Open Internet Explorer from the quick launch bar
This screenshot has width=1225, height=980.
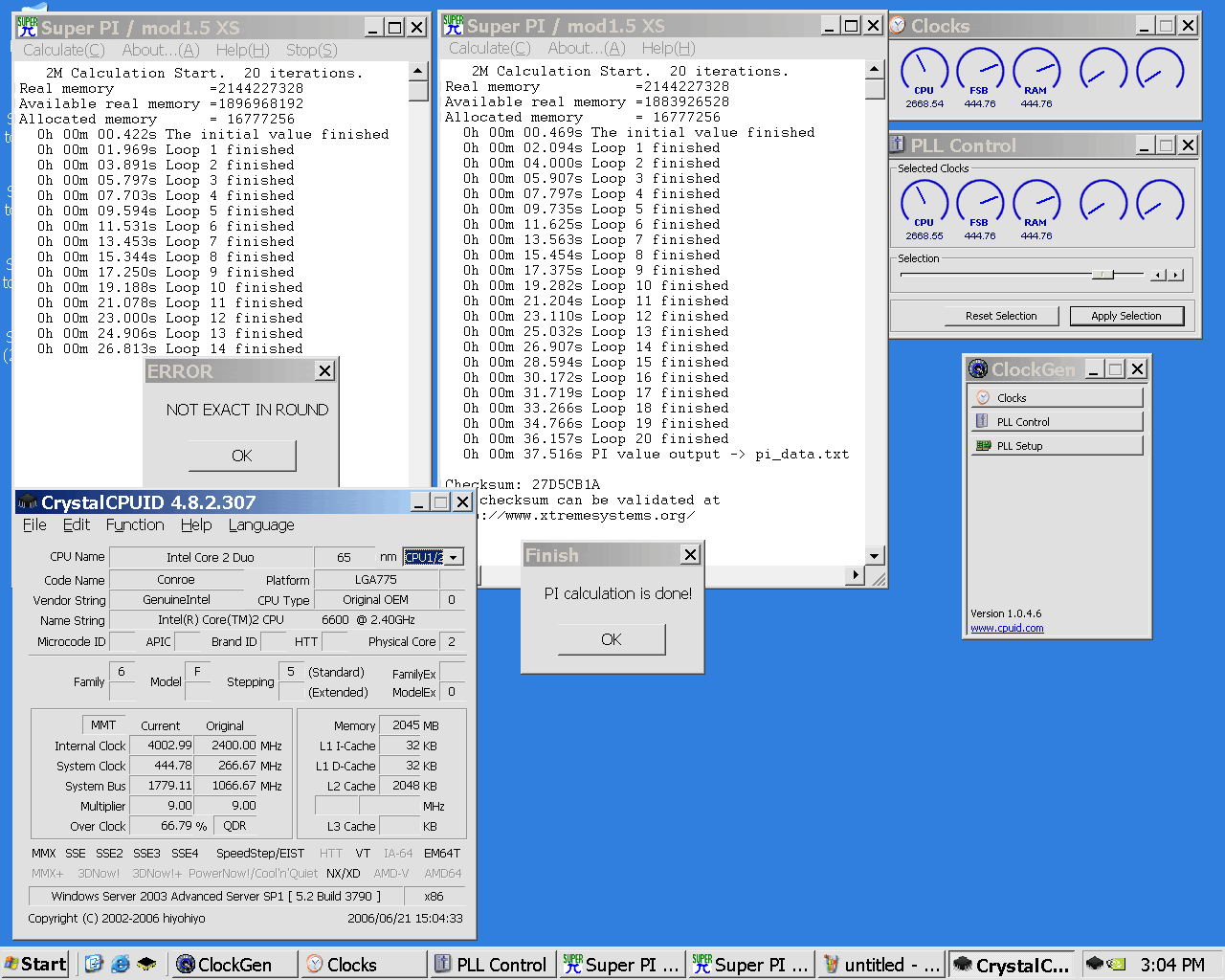120,964
